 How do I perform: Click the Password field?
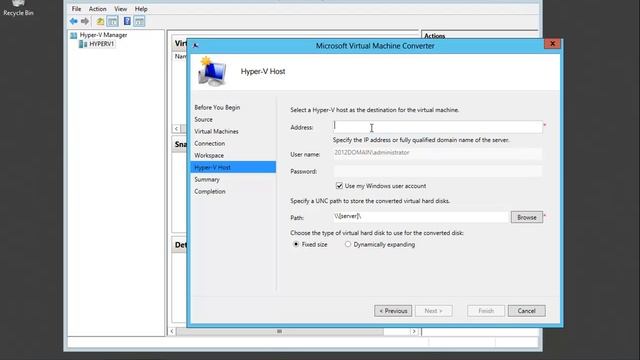coord(438,171)
